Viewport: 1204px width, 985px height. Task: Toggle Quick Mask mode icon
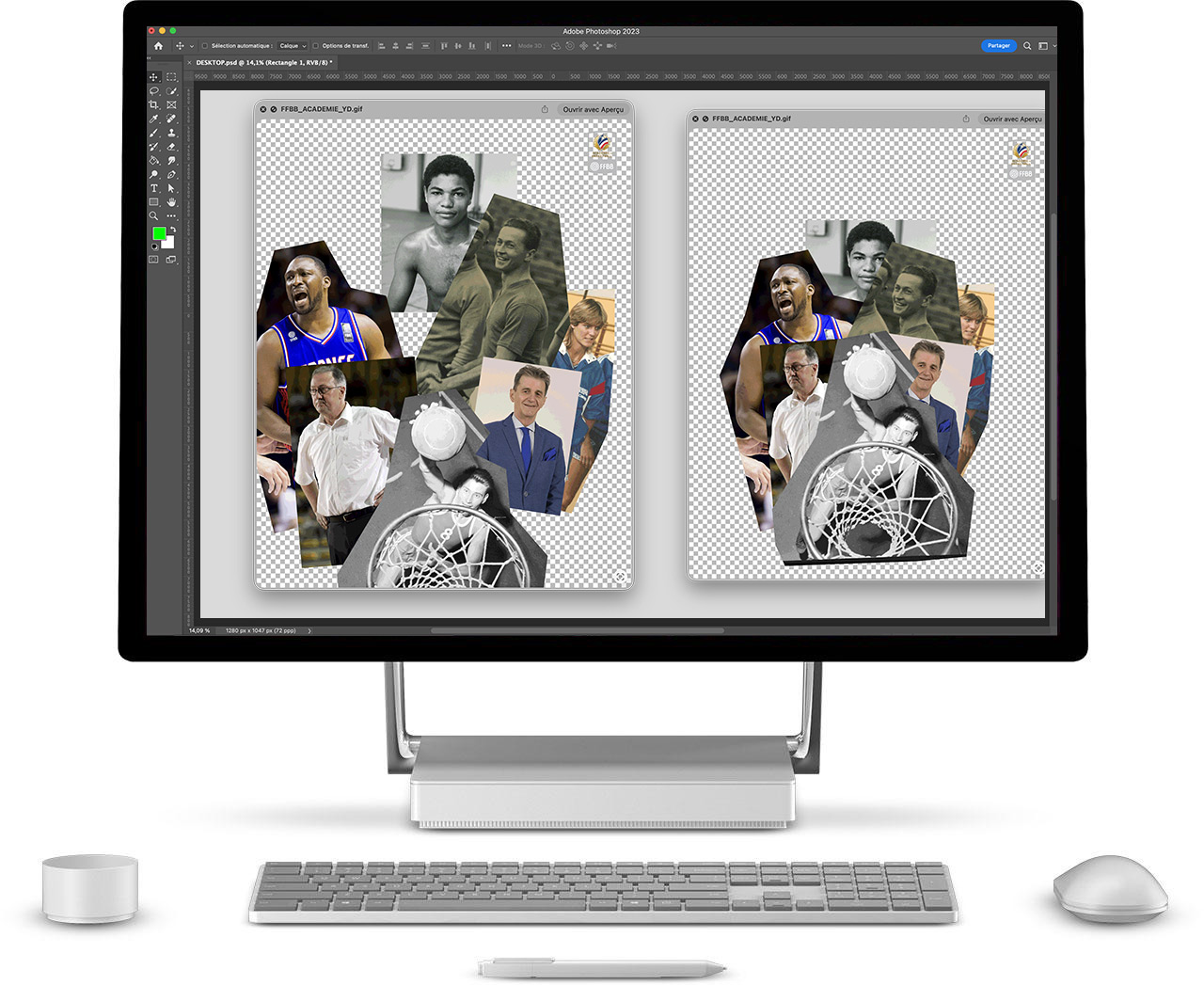(154, 260)
